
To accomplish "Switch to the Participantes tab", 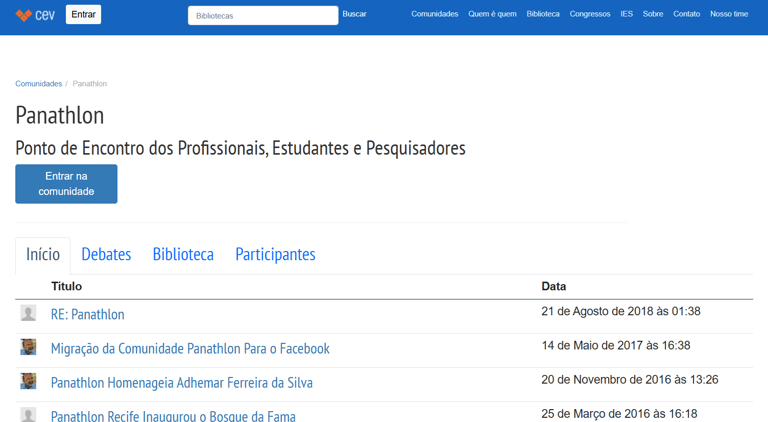I will click(275, 255).
